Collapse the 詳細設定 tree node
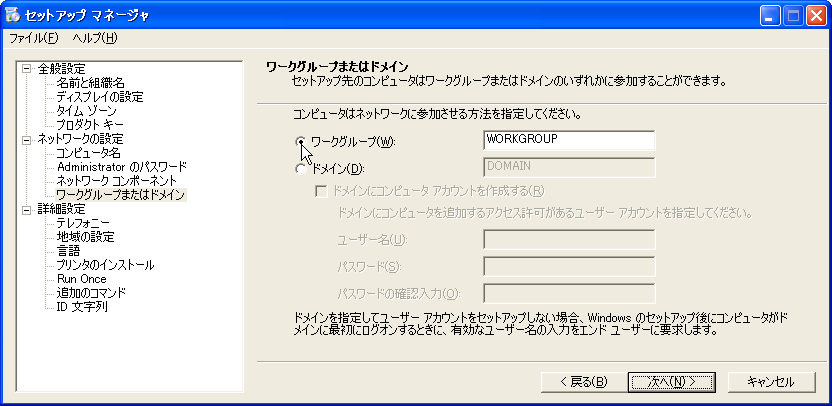 26,210
